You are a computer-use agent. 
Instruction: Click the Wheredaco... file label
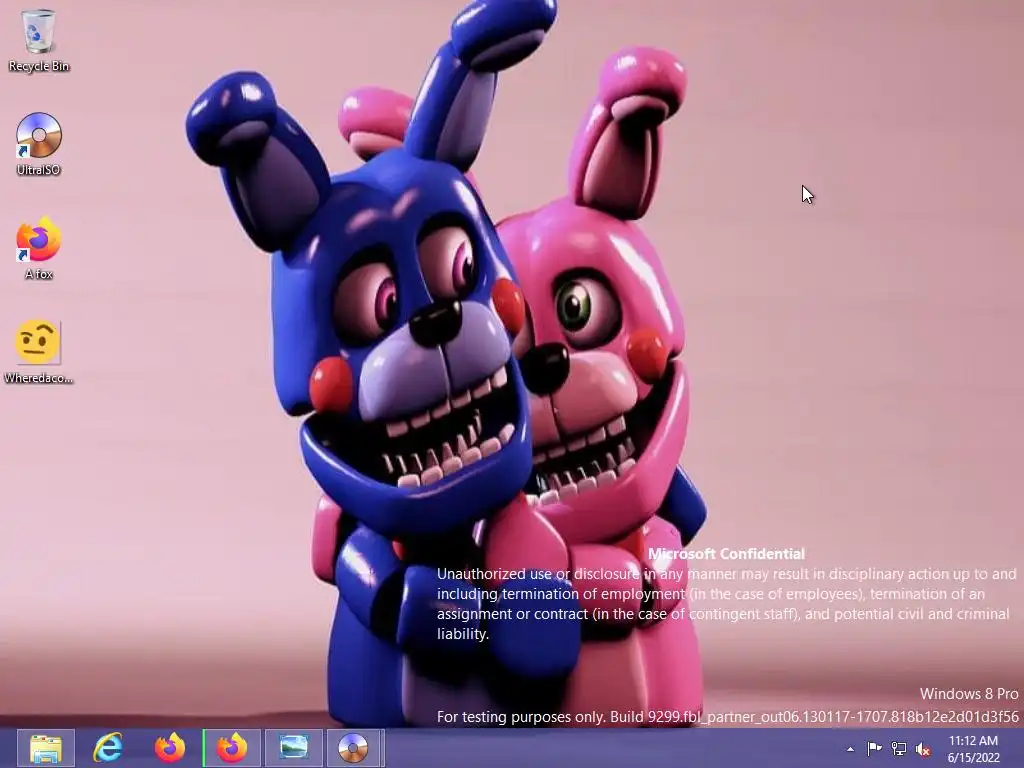[x=39, y=378]
